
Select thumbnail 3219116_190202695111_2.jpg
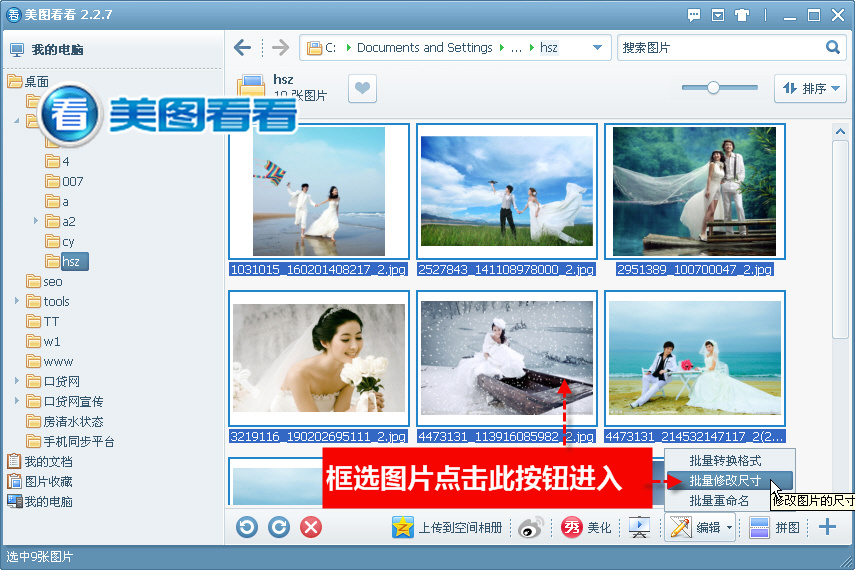coord(318,358)
